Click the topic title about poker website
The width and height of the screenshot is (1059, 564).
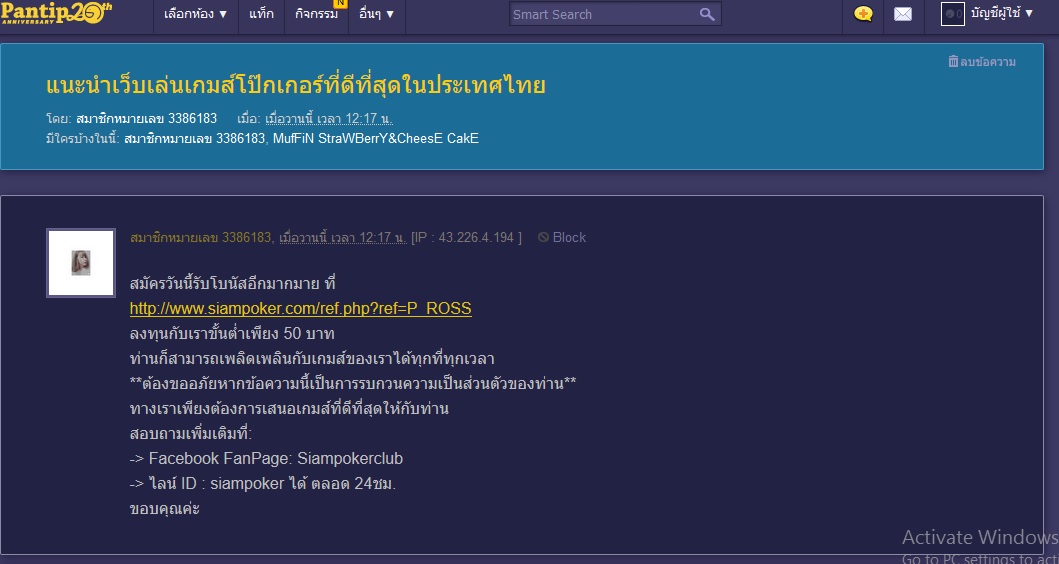coord(296,86)
